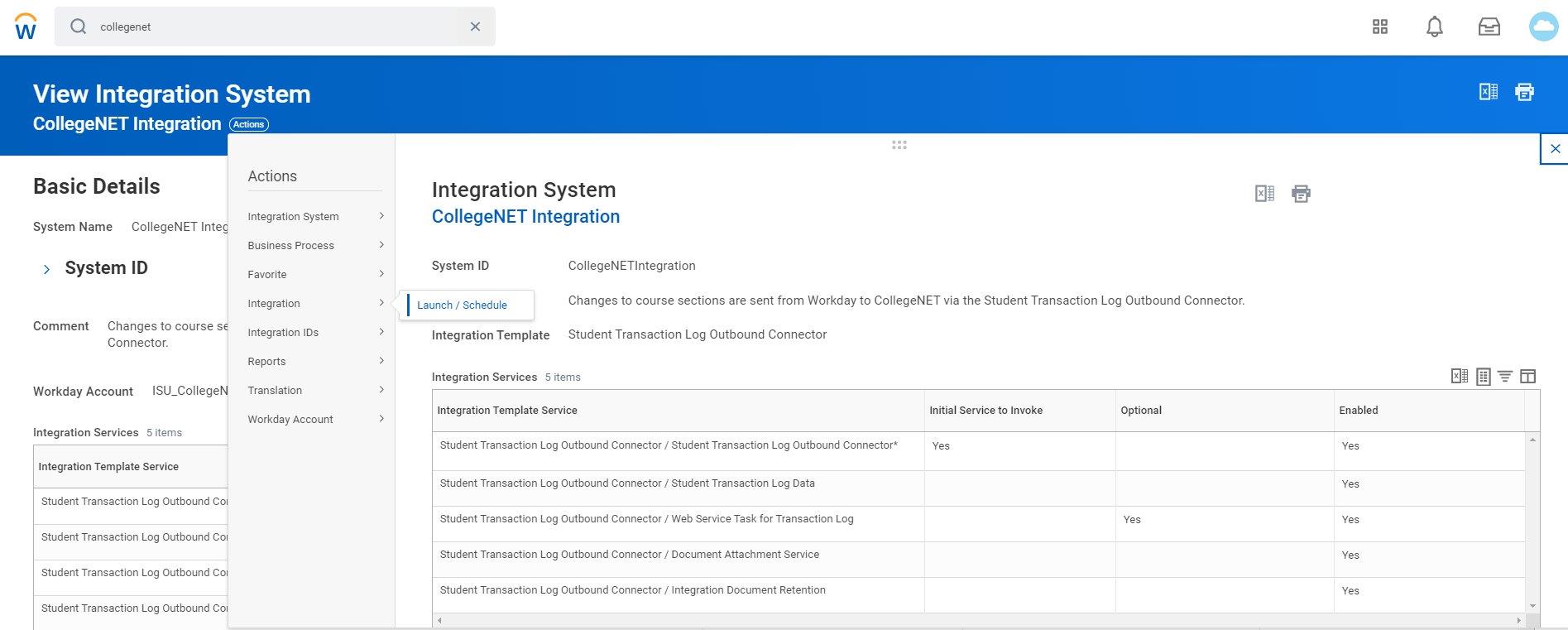Click the table vertical scrollbar up arrow
The height and width of the screenshot is (630, 1568).
click(1532, 440)
